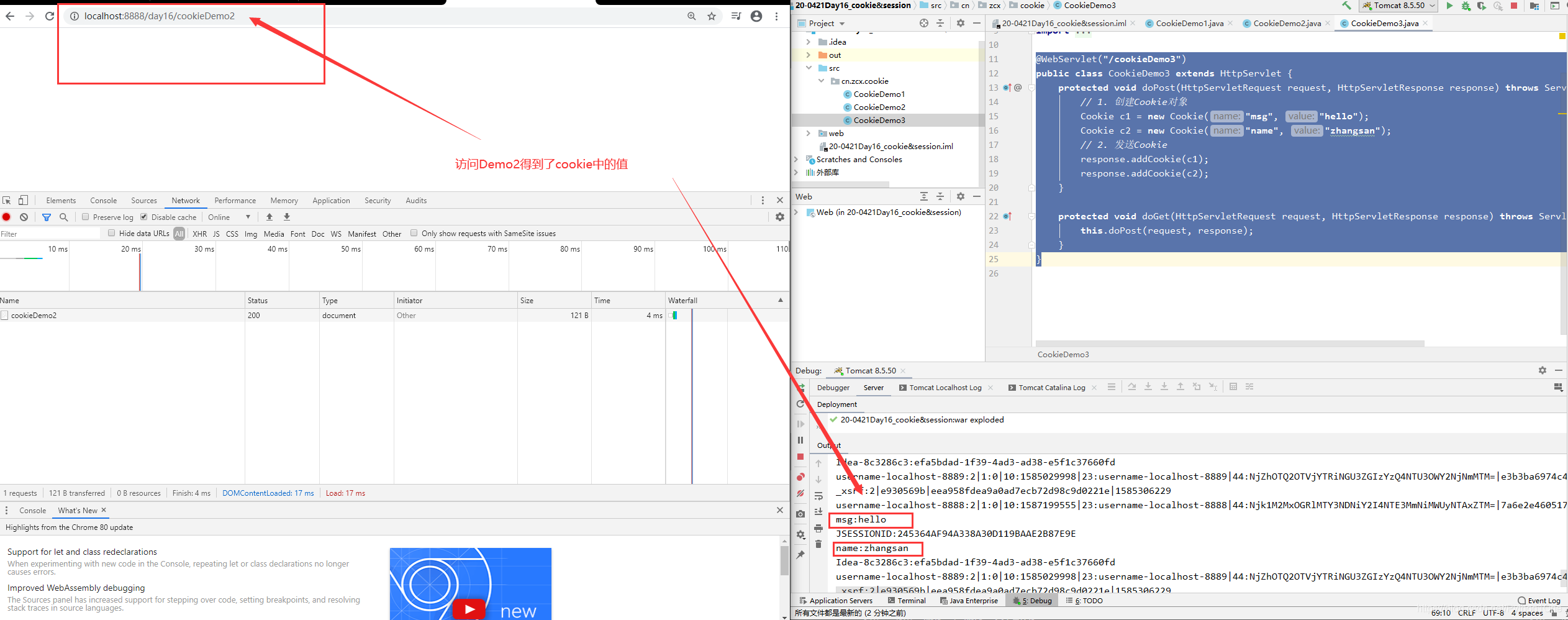This screenshot has height=620, width=1568.
Task: Toggle DevTools device toolbar
Action: [23, 200]
